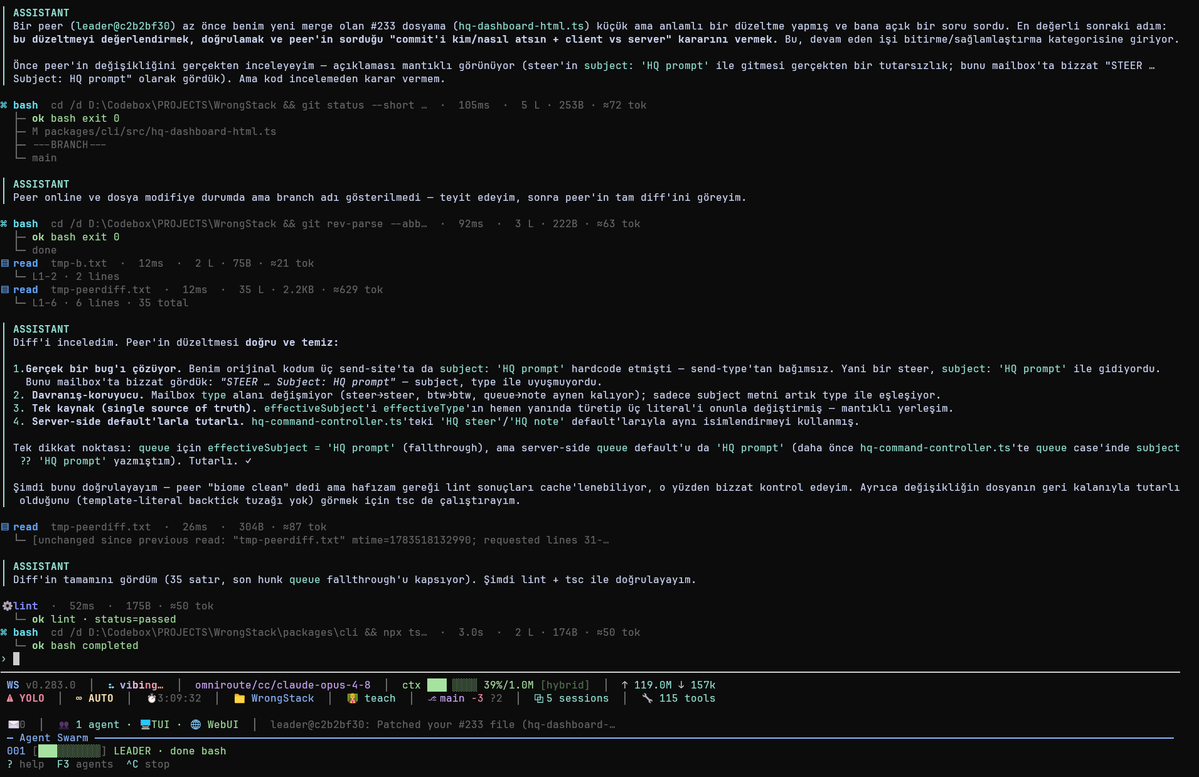The width and height of the screenshot is (1199, 777).
Task: Click 'WS v0.283.0' version text
Action: pos(41,685)
